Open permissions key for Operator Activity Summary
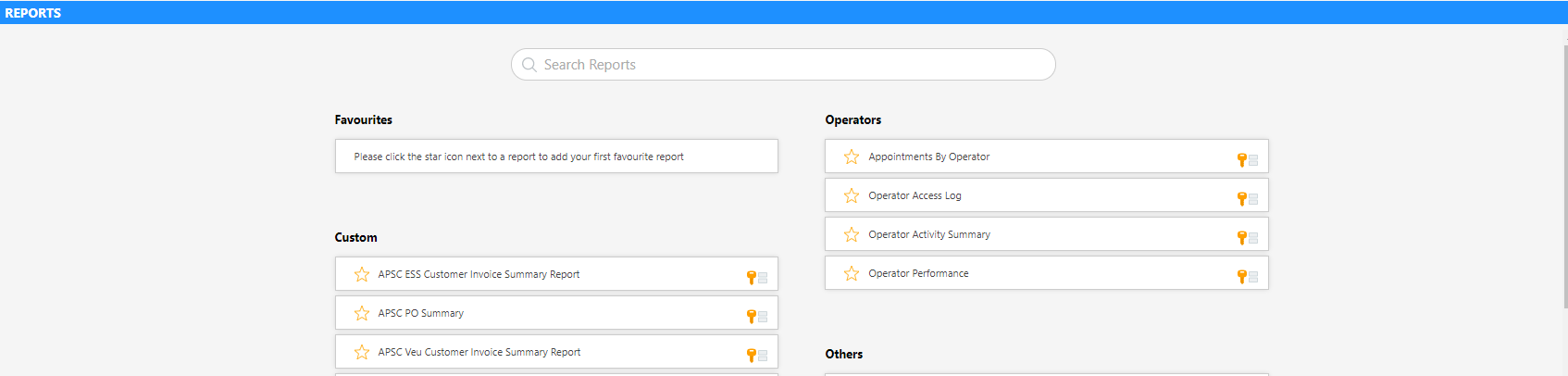The image size is (1568, 376). pos(1242,238)
